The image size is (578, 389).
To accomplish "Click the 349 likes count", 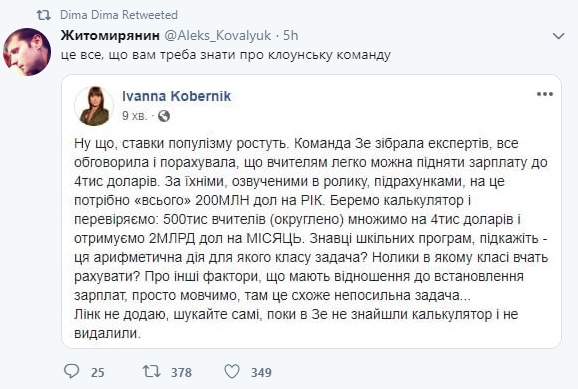I will 261,372.
